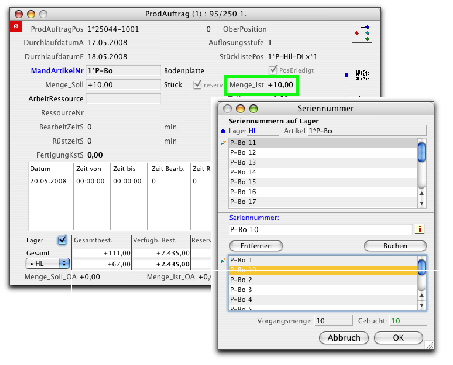Select serial P-Bo 4 in booked list
453x365 pixels.
323,299
